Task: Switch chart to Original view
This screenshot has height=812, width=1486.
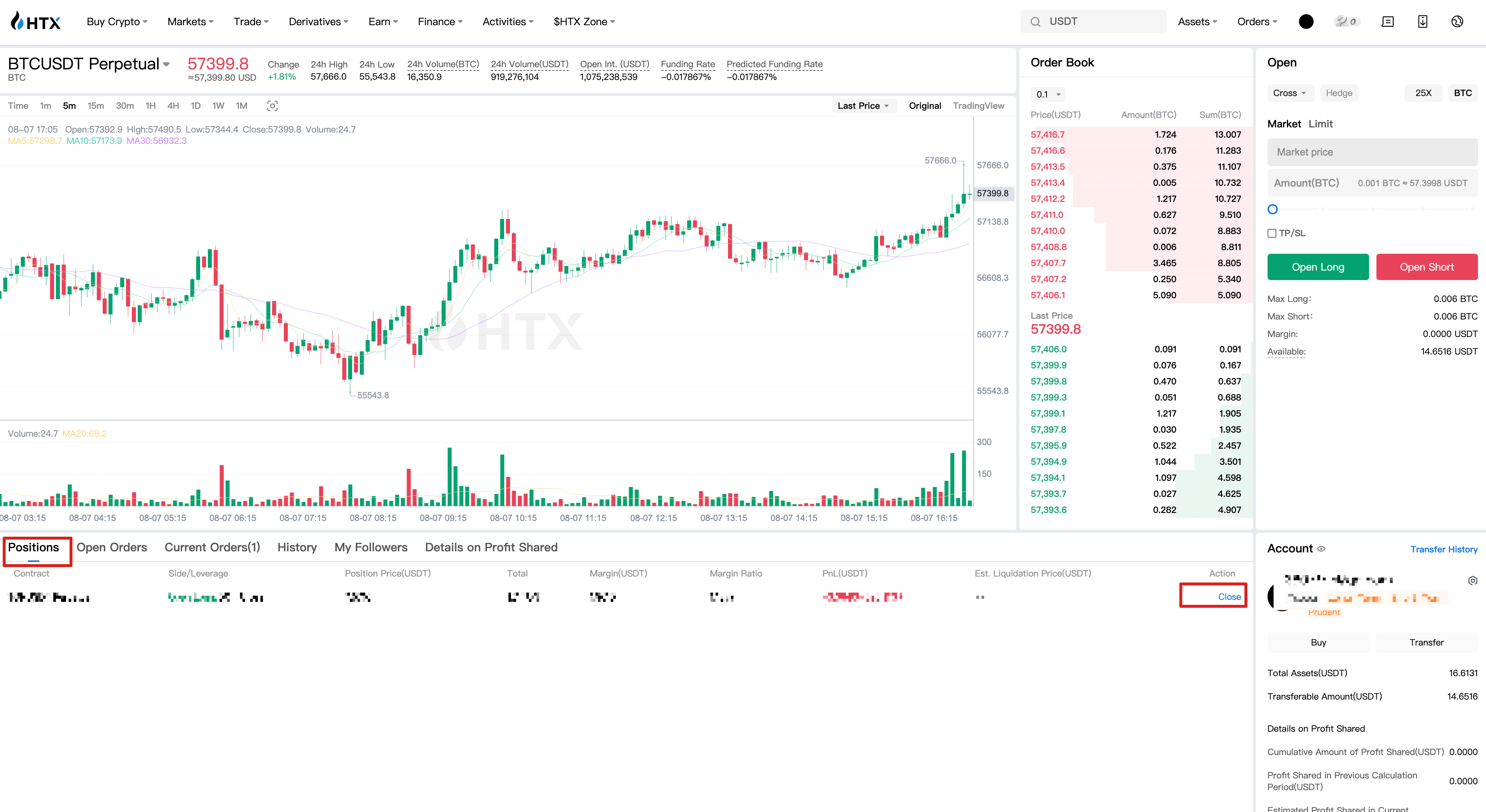Action: coord(925,106)
